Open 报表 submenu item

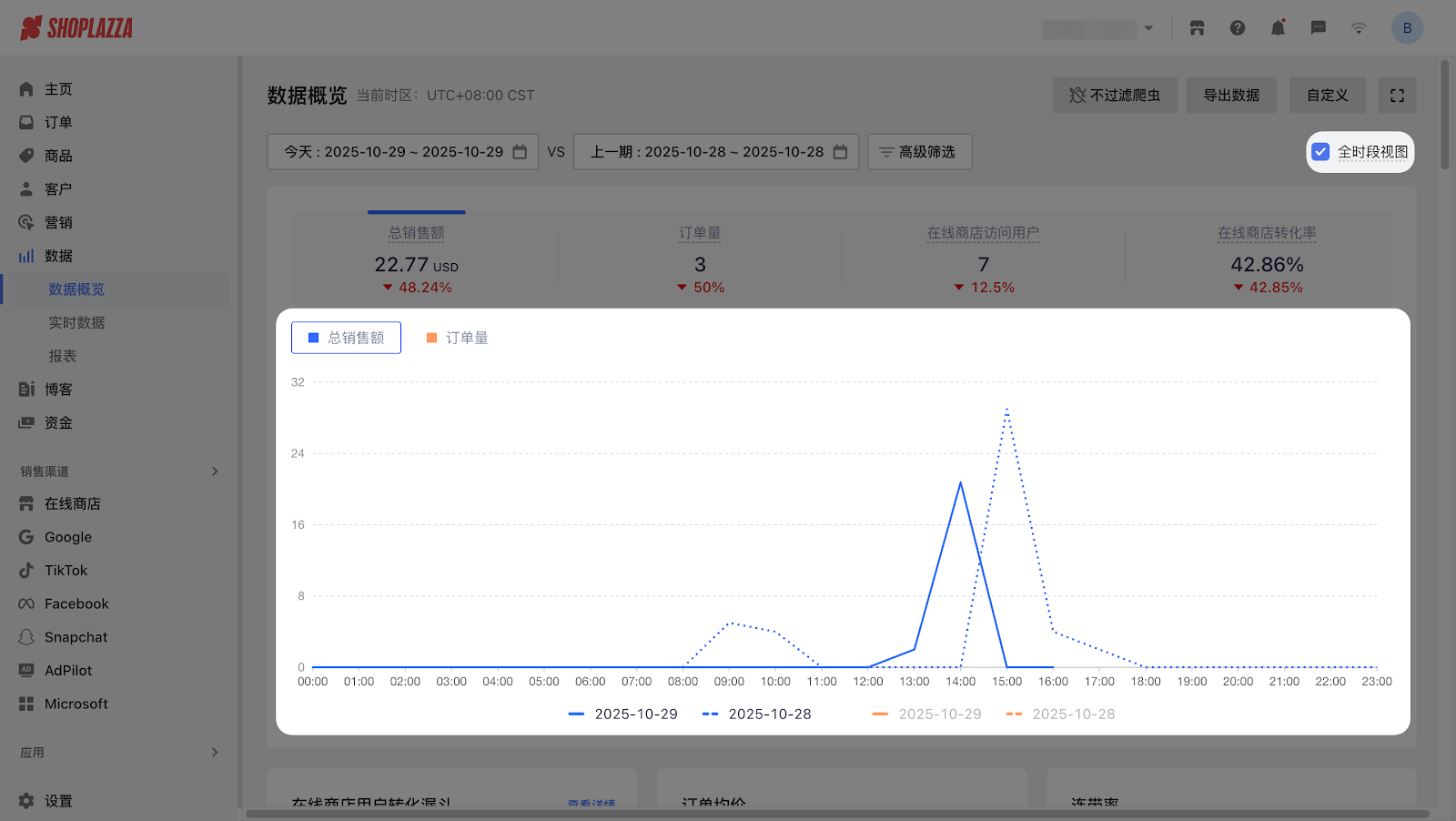63,356
